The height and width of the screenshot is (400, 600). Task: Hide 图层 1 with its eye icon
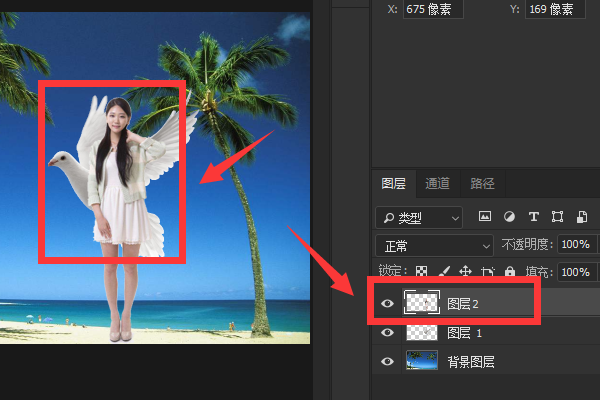(x=387, y=332)
